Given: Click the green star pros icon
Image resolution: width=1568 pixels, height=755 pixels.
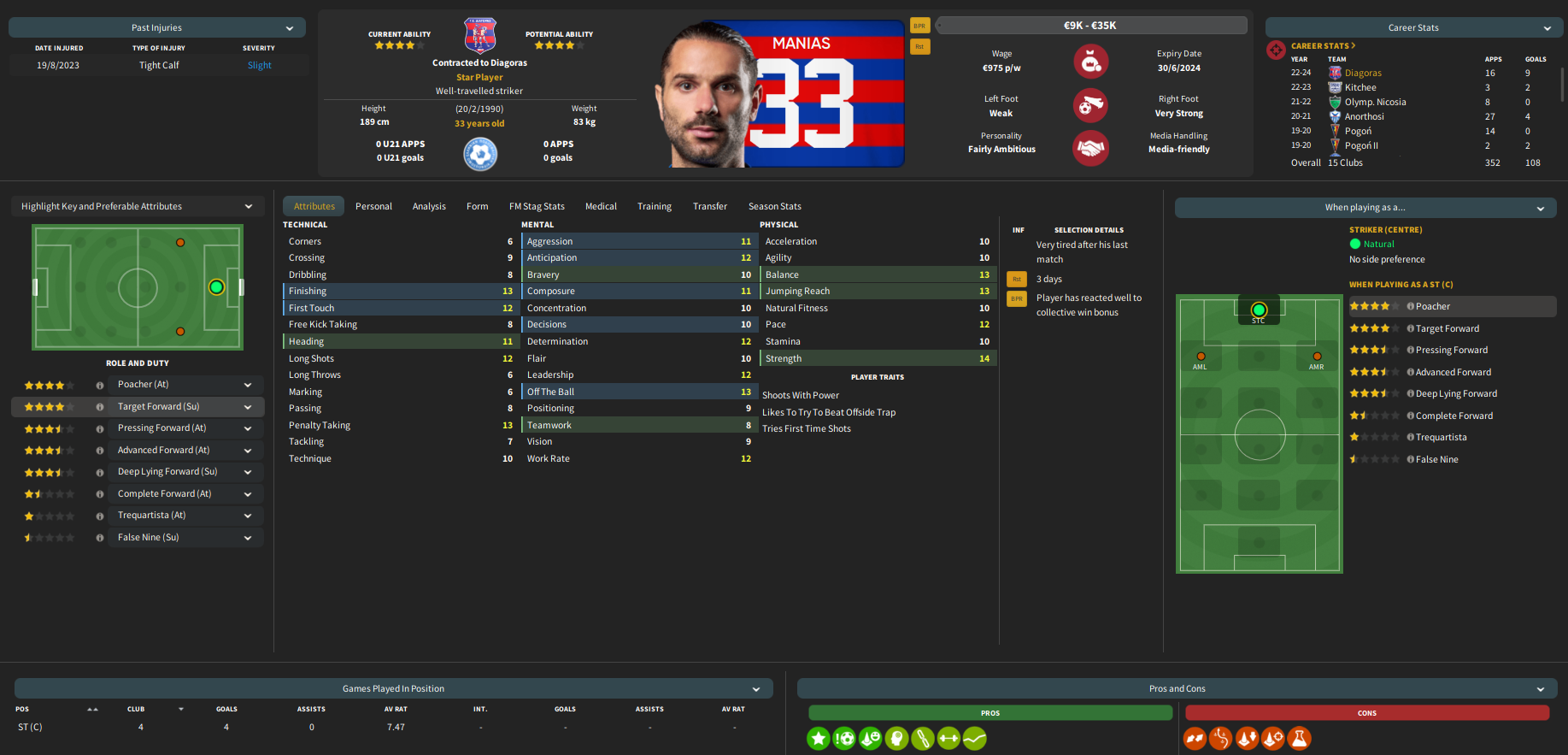Looking at the screenshot, I should pyautogui.click(x=819, y=738).
